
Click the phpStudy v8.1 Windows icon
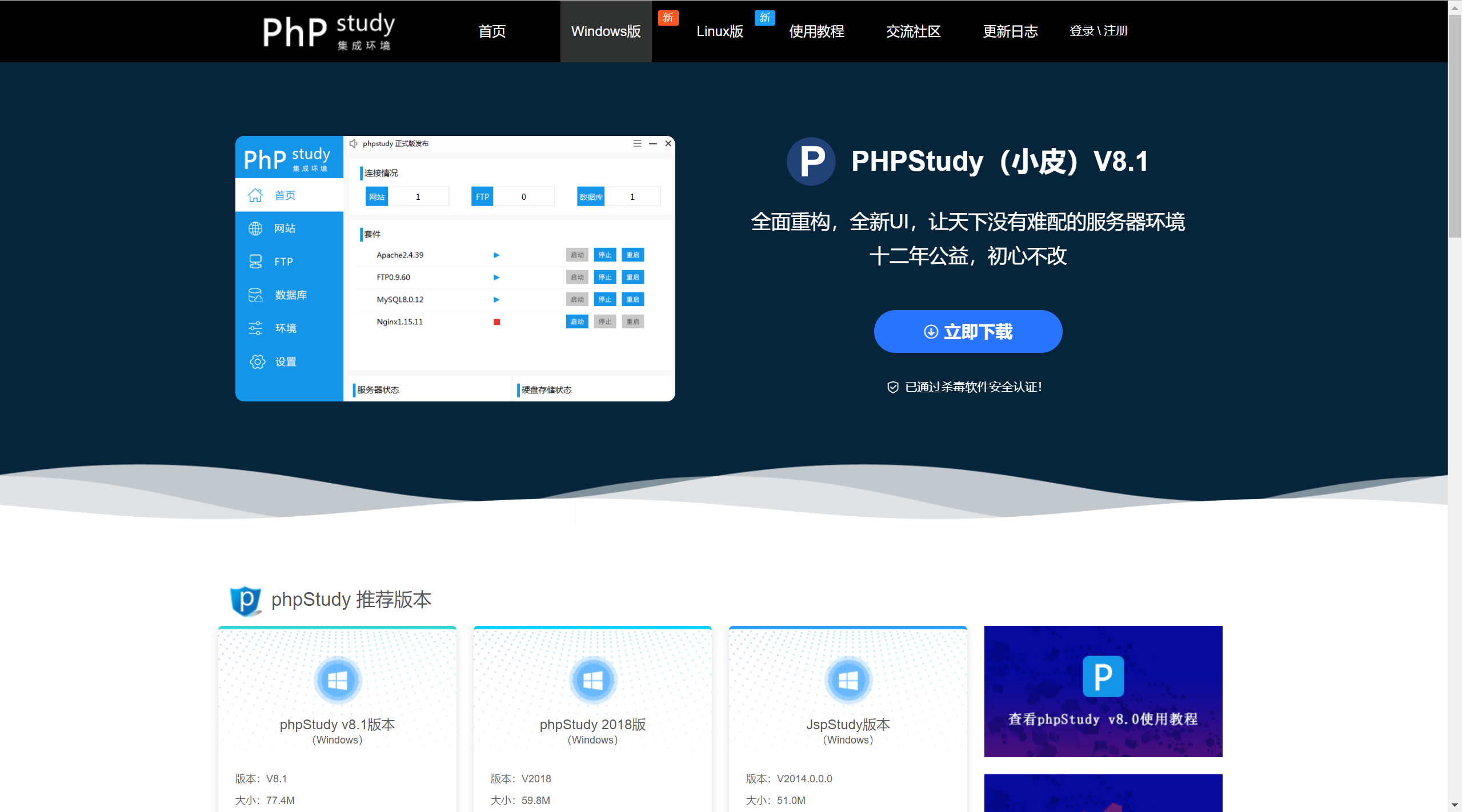337,680
